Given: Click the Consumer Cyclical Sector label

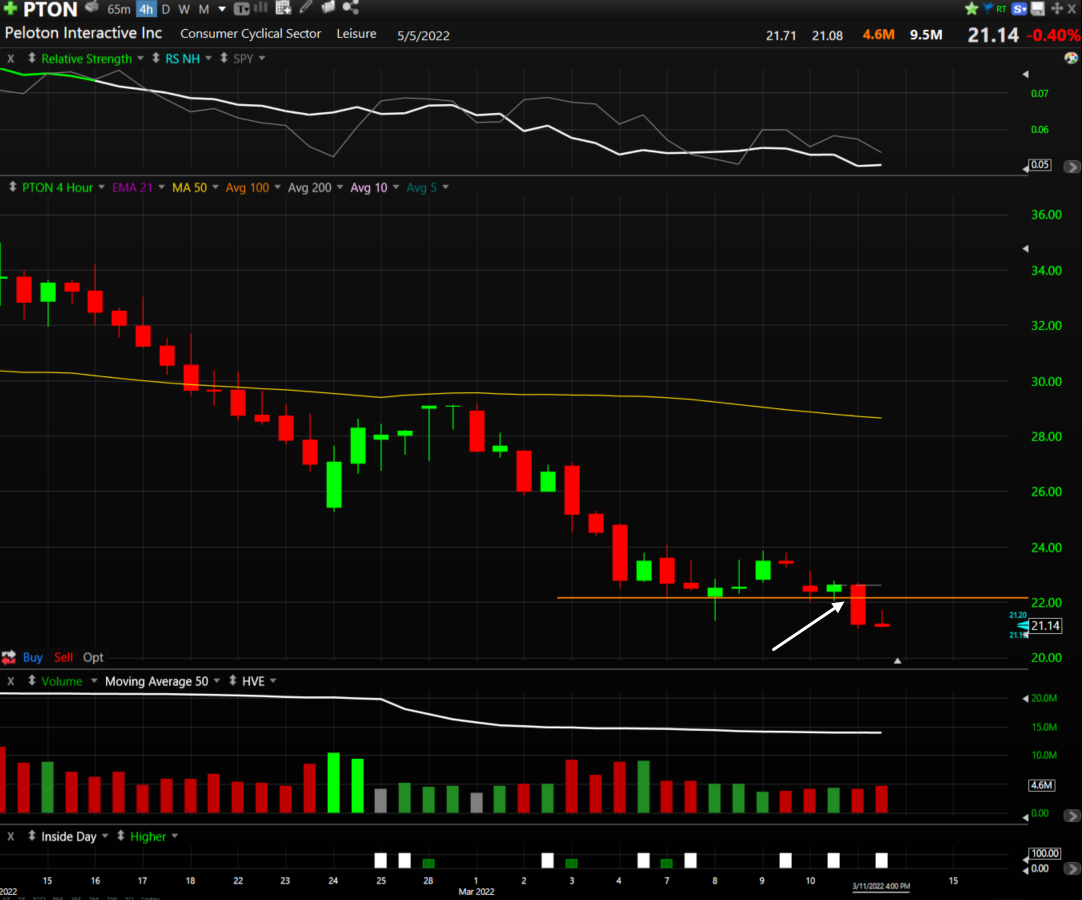Looking at the screenshot, I should (x=250, y=33).
